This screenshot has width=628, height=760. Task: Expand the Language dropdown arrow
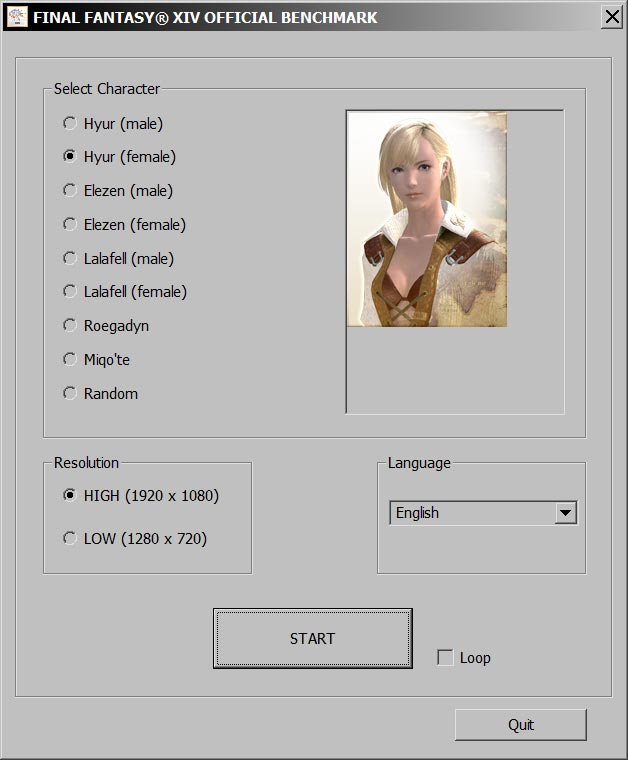click(x=566, y=513)
